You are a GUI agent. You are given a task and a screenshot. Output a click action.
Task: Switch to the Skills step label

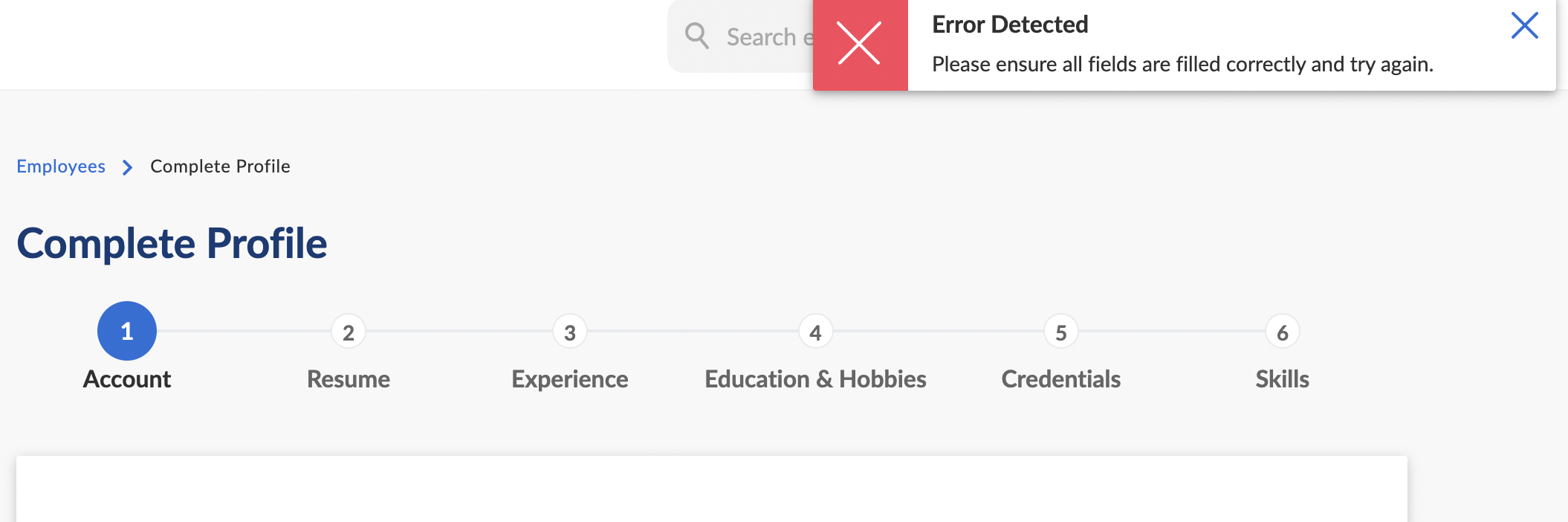(x=1283, y=379)
